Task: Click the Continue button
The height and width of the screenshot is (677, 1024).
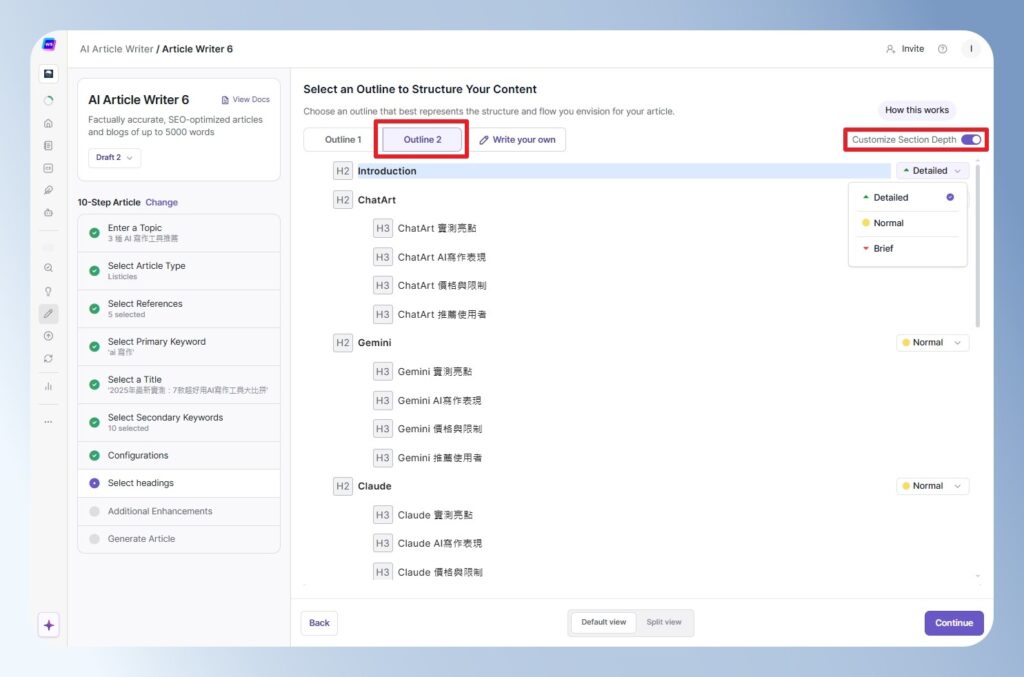Action: (x=953, y=623)
